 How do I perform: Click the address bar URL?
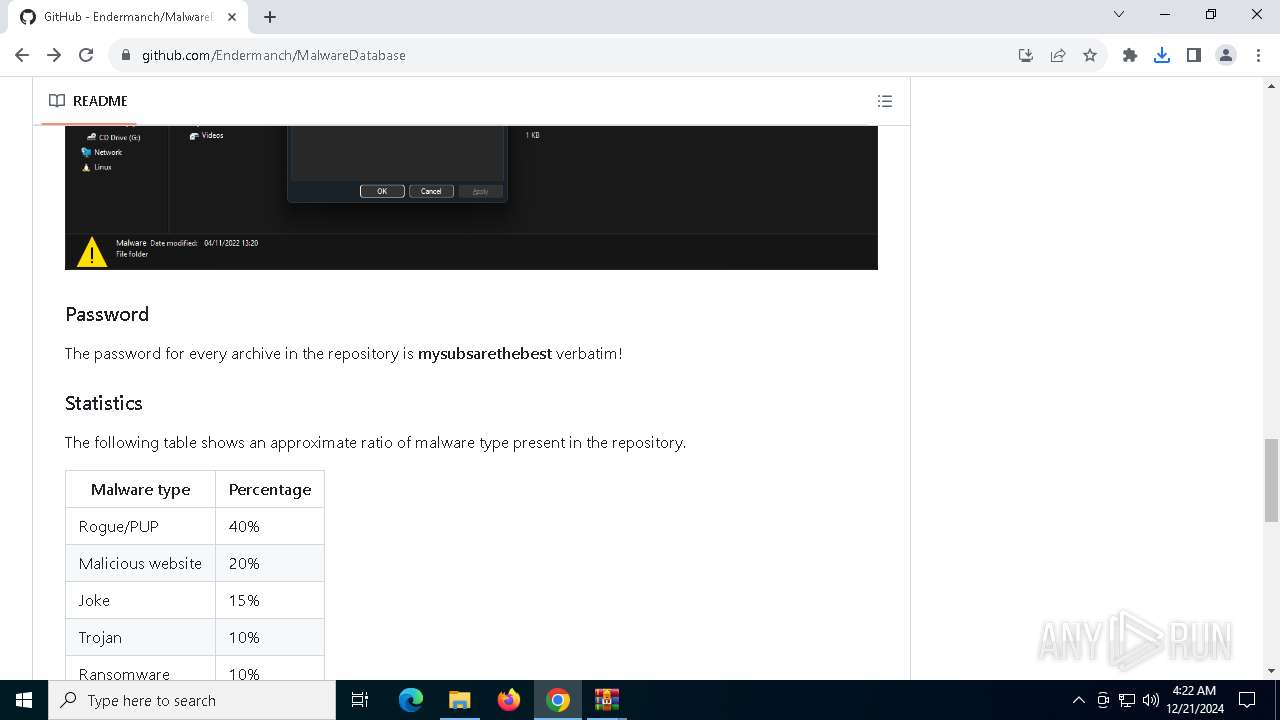tap(273, 55)
